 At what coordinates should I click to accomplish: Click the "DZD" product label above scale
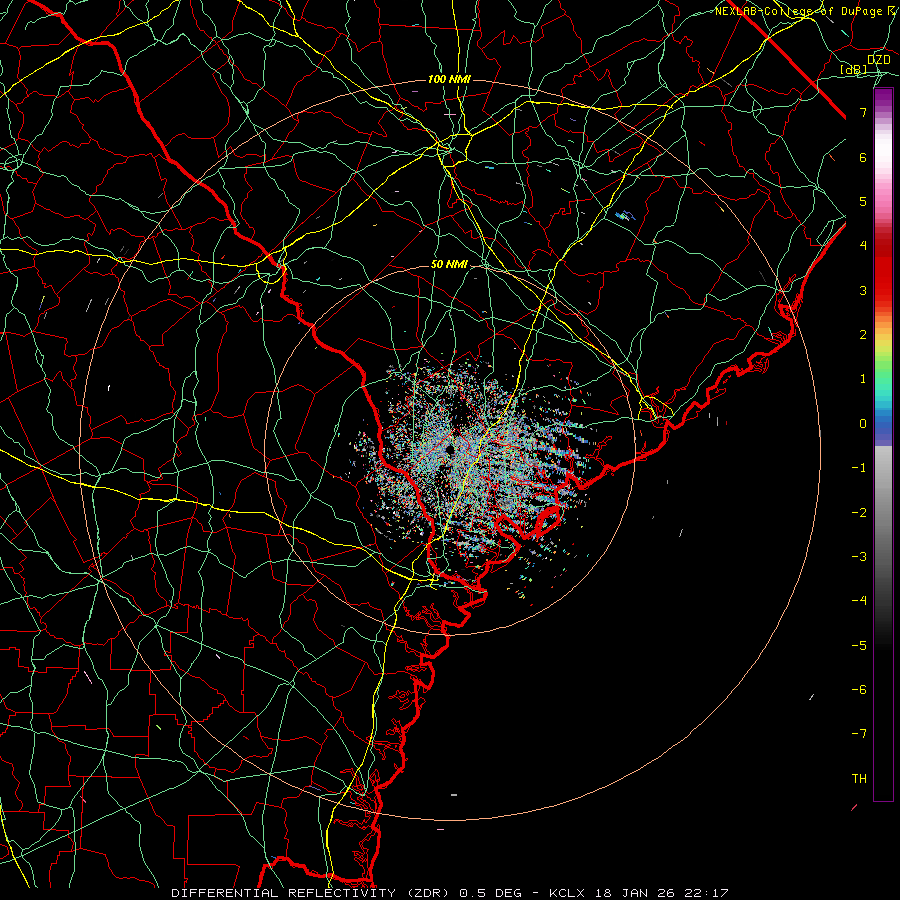[x=878, y=60]
